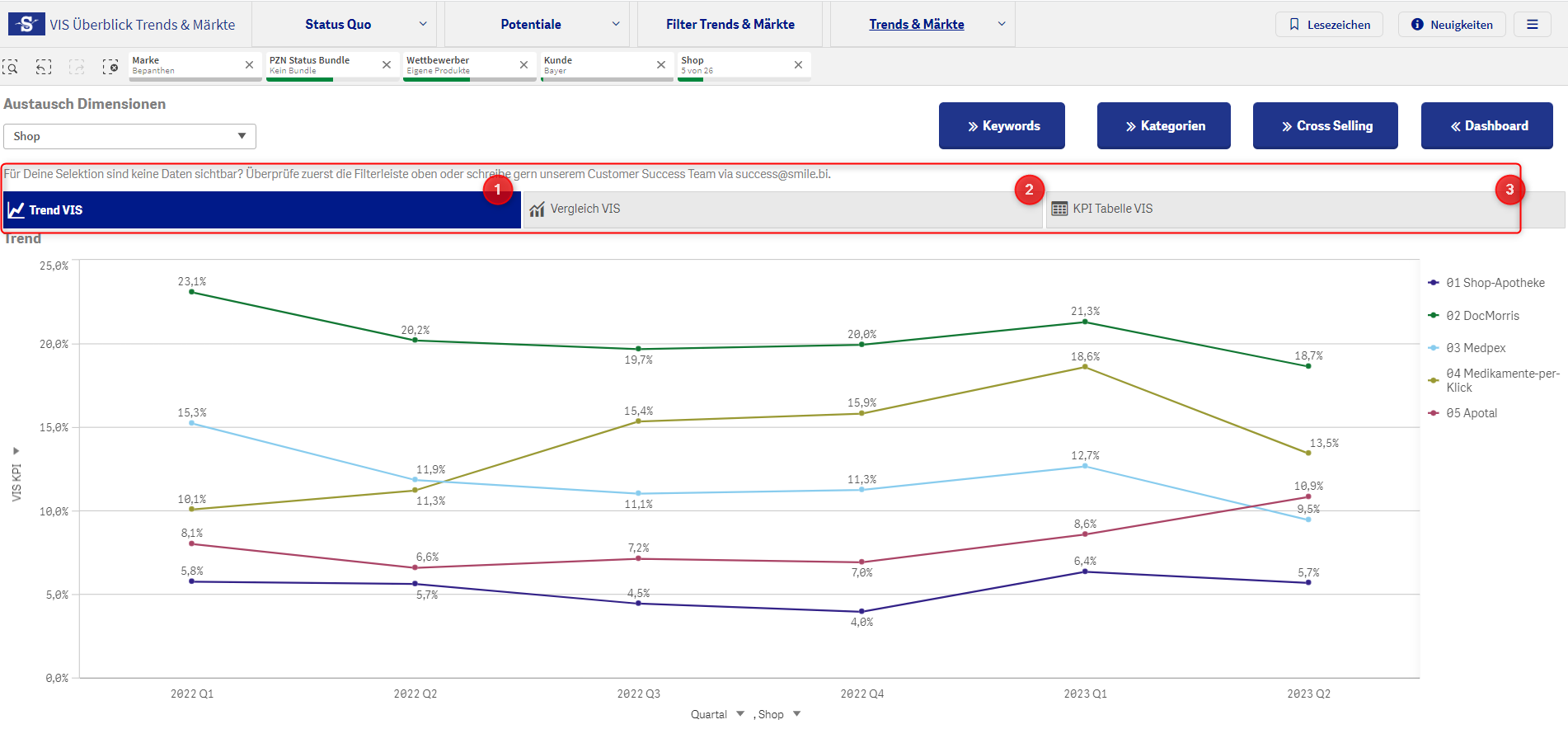The height and width of the screenshot is (729, 1568).
Task: Remove the Marke Bepanthen filter
Action: (x=249, y=64)
